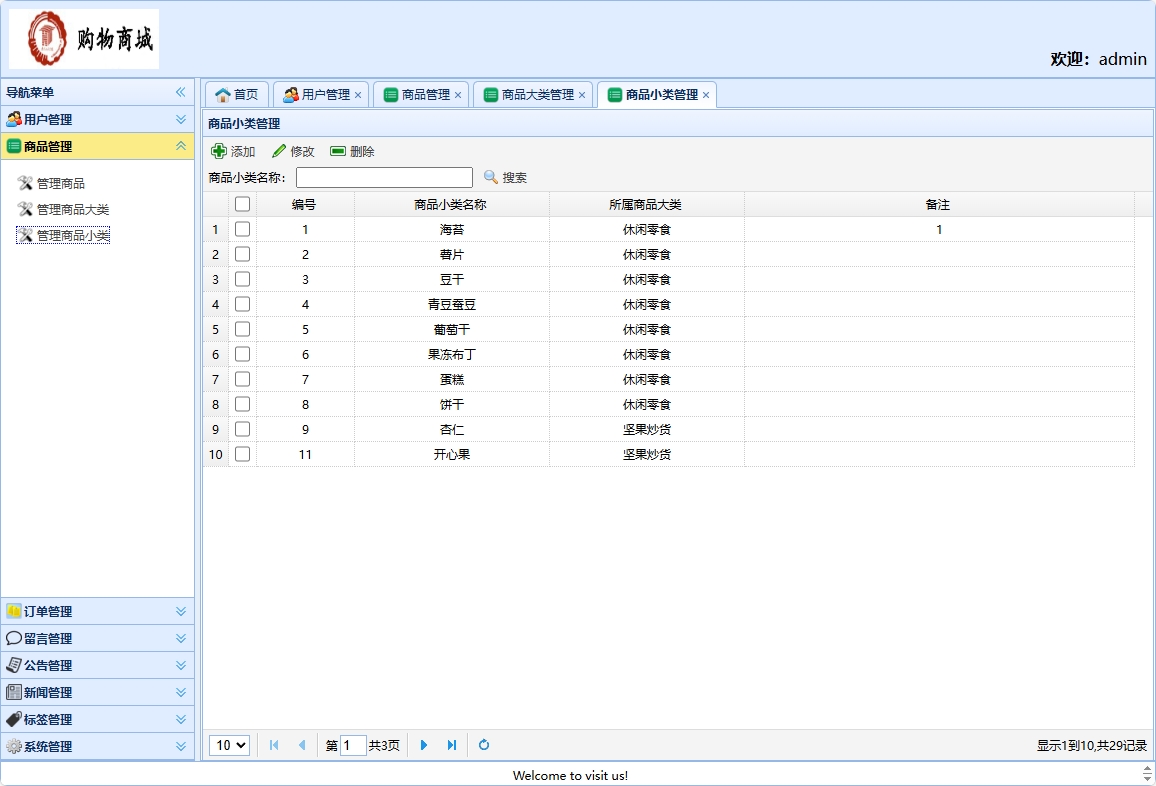
Task: Open the page size dropdown showing 10
Action: (x=229, y=745)
